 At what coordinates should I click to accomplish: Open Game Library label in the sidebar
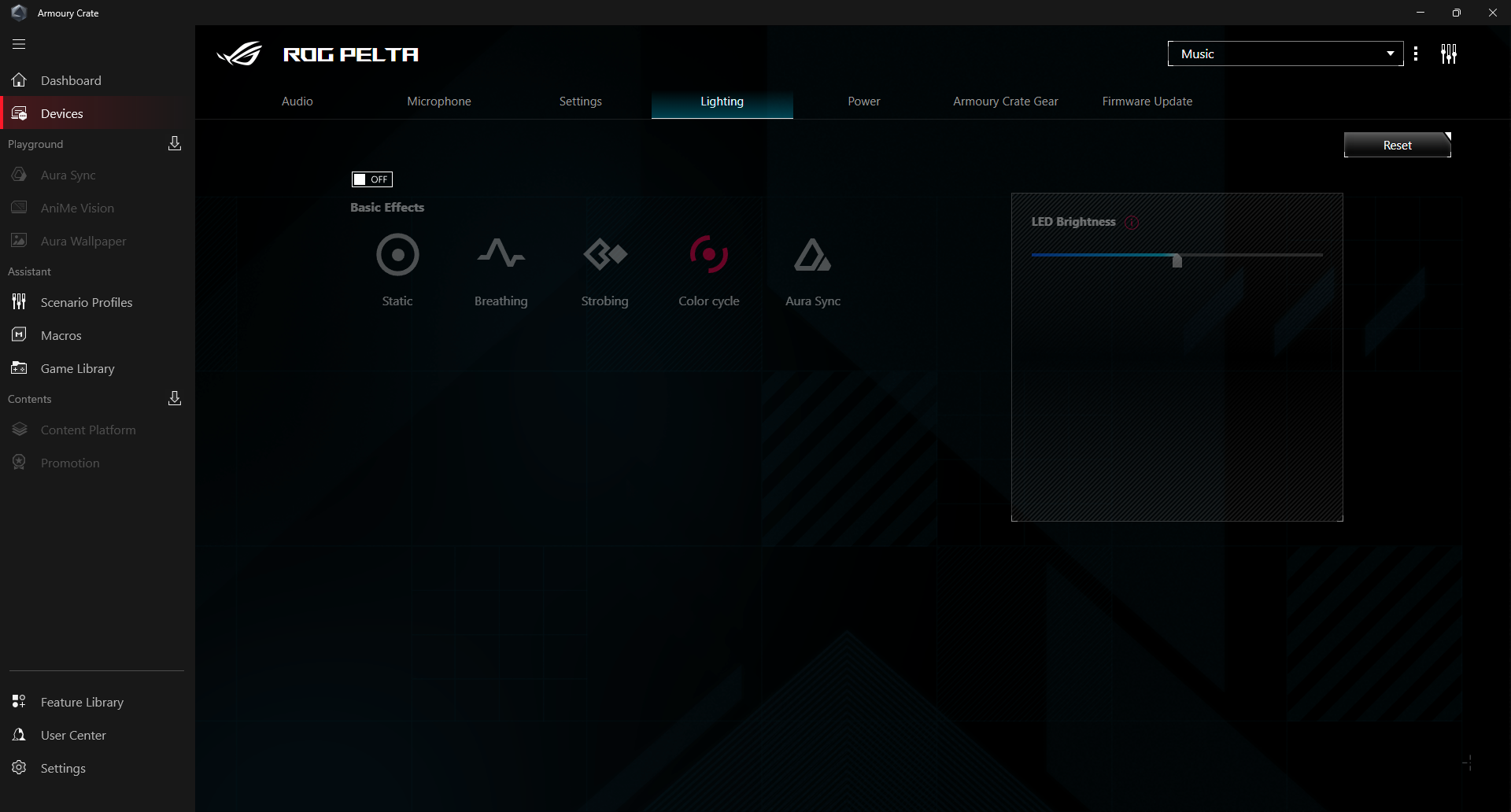click(78, 368)
